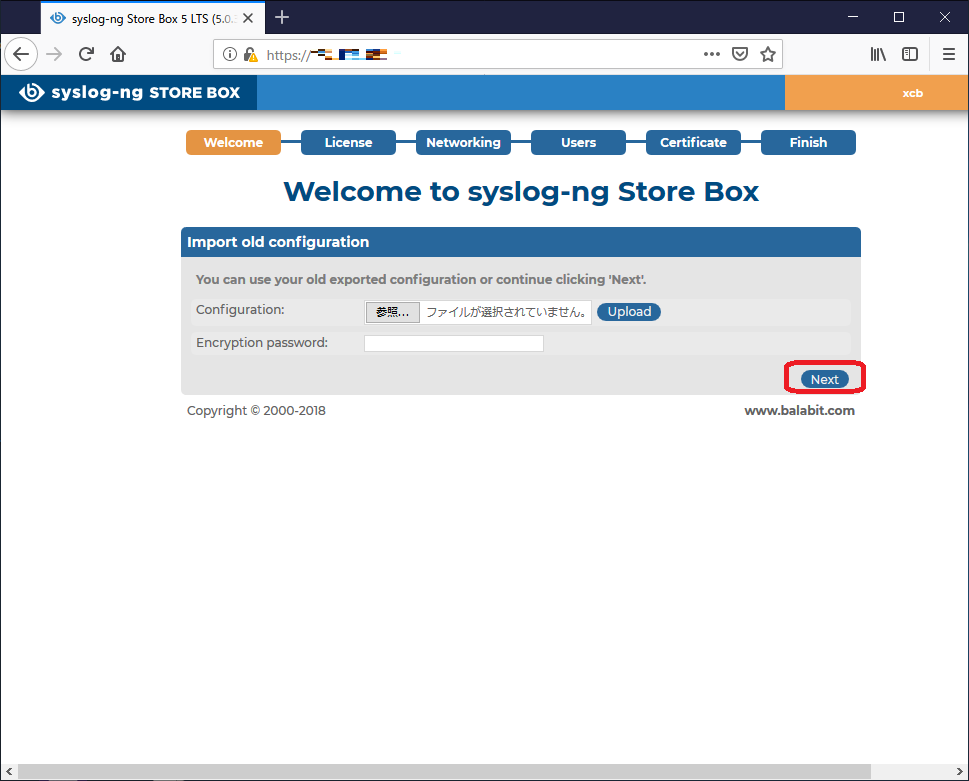This screenshot has height=781, width=969.
Task: Focus the Encryption password field
Action: click(454, 344)
